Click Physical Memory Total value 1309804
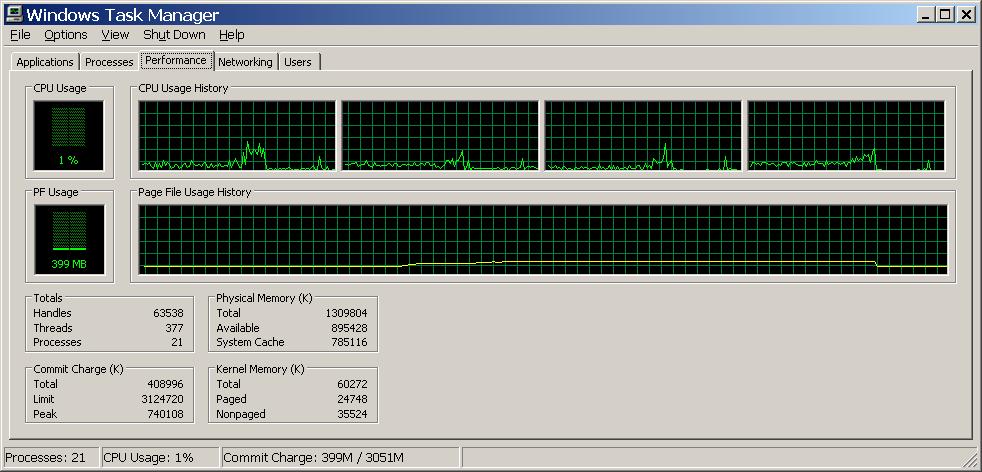 coord(346,313)
